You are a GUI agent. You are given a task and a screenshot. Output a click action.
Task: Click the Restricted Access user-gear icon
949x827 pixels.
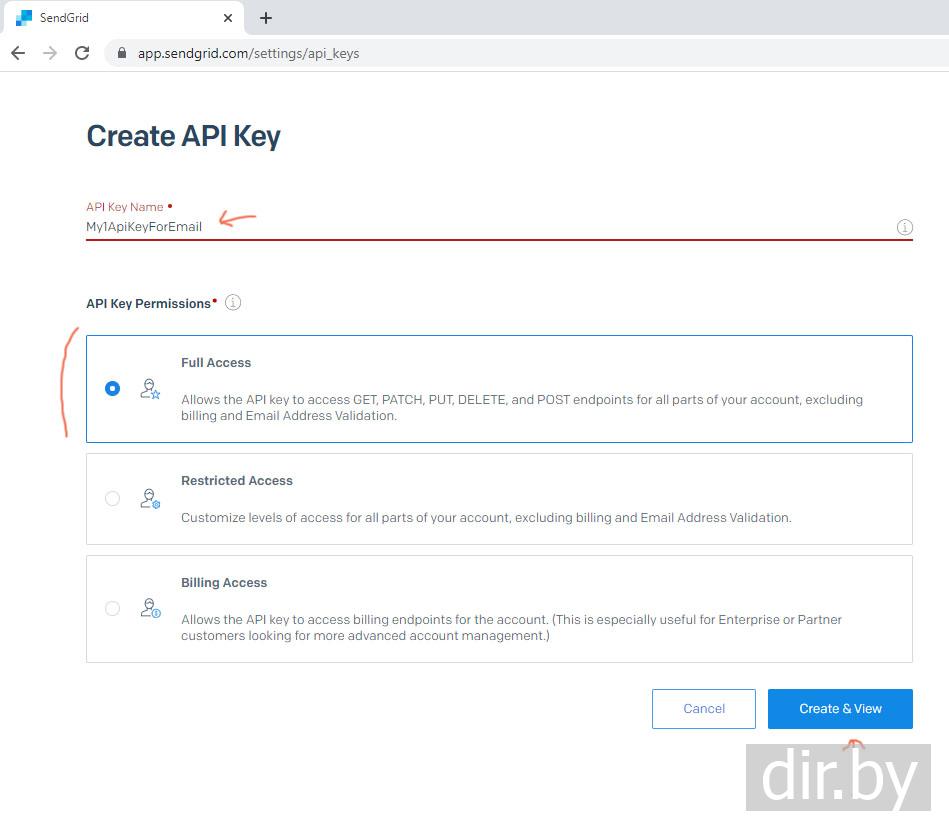[149, 499]
